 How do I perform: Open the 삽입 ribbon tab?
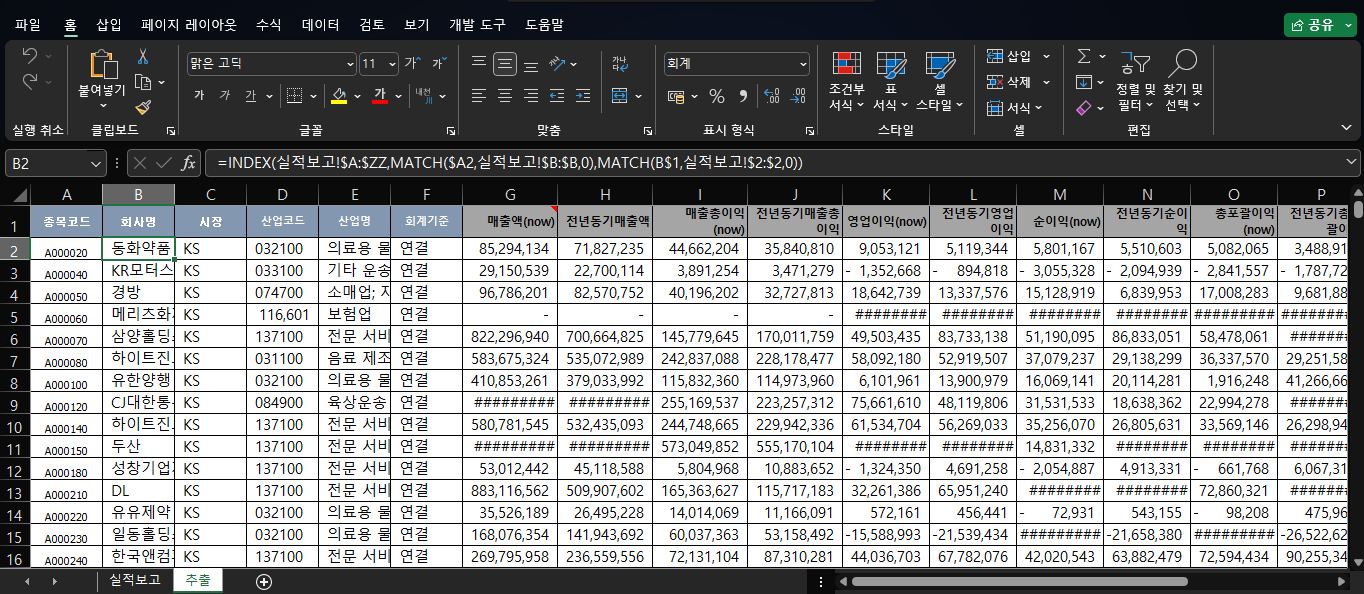(109, 24)
